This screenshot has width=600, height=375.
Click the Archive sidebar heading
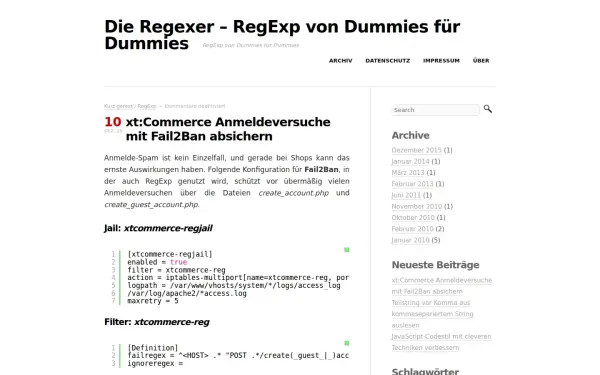[x=410, y=135]
